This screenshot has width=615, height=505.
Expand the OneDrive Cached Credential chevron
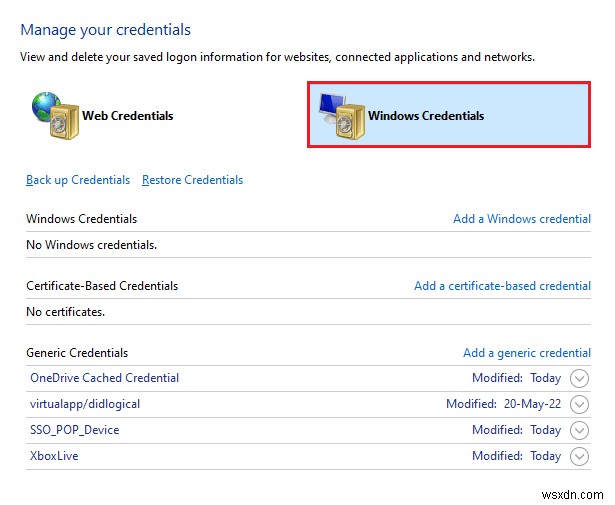tap(579, 379)
